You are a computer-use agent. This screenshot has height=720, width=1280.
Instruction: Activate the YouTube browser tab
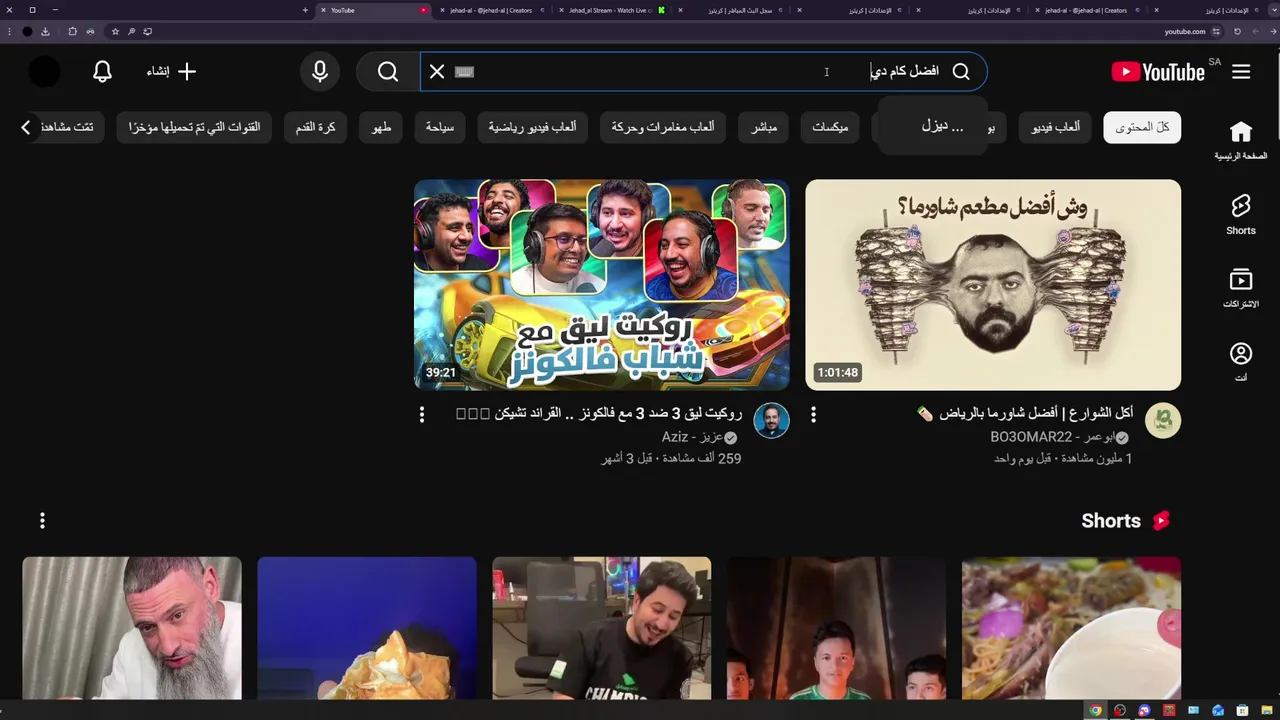click(375, 10)
